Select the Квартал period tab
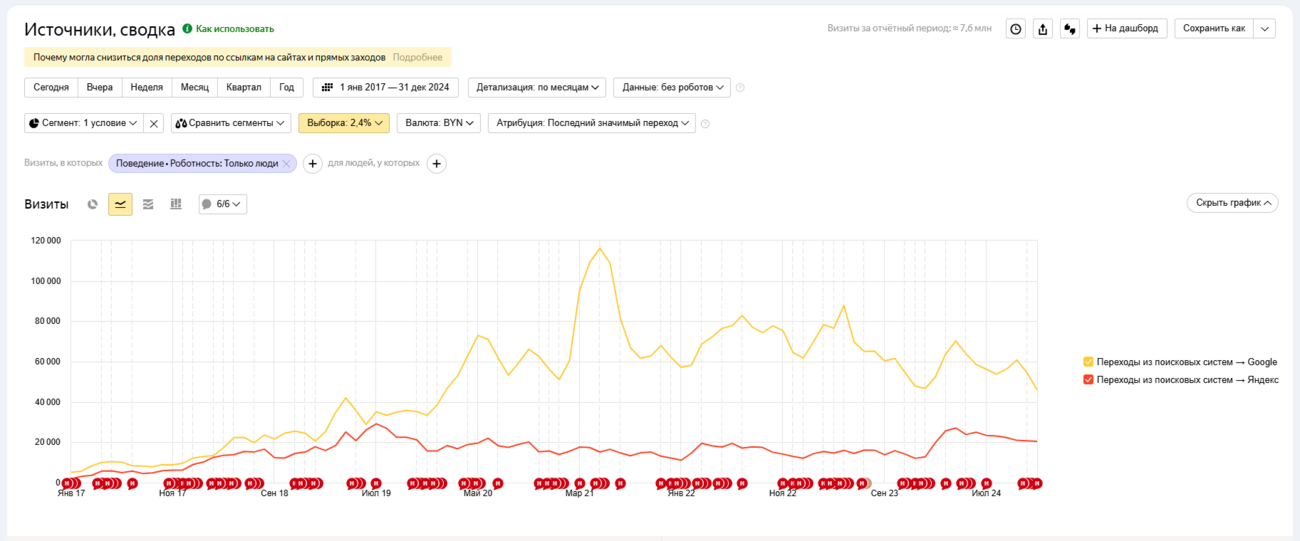The width and height of the screenshot is (1300, 541). (243, 87)
